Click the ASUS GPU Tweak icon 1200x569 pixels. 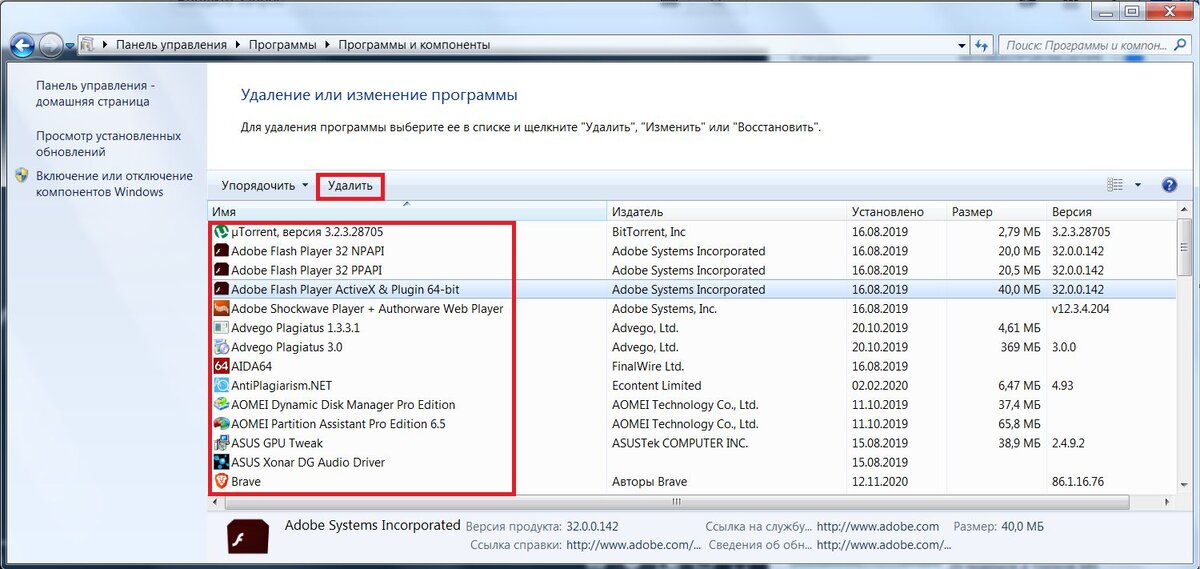222,443
